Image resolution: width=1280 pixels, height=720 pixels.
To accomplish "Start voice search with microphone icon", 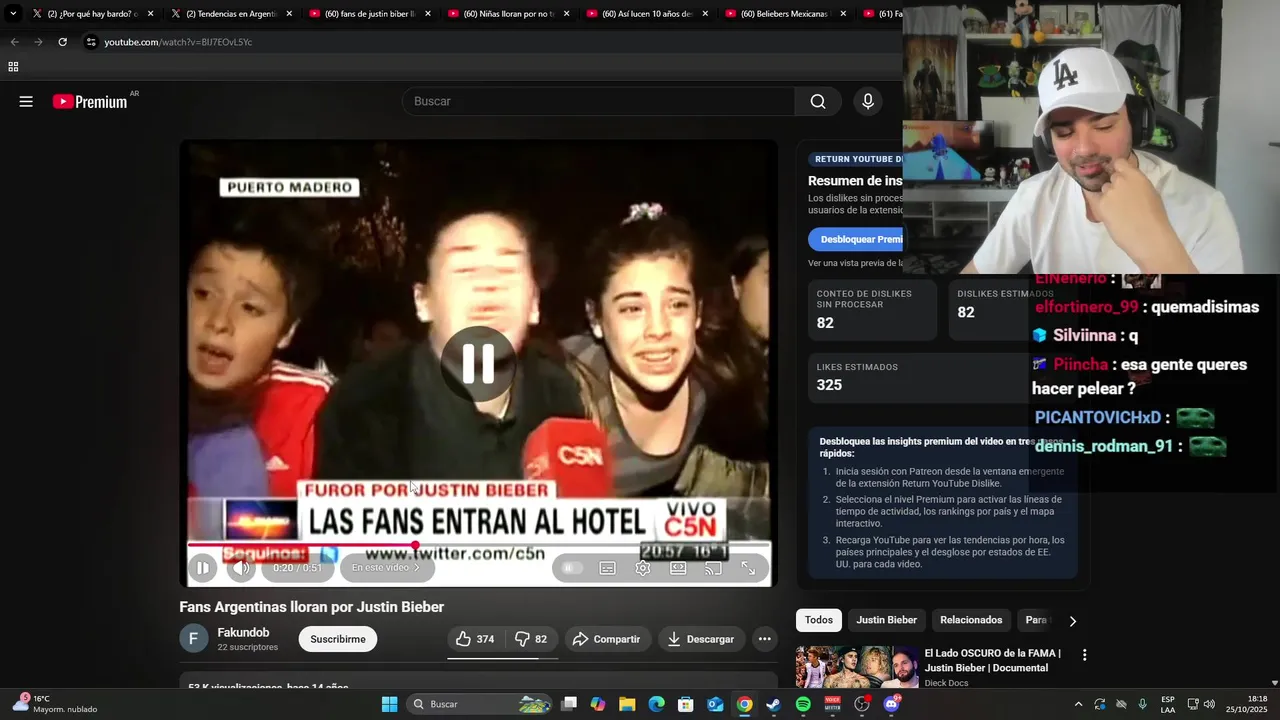I will (x=868, y=101).
